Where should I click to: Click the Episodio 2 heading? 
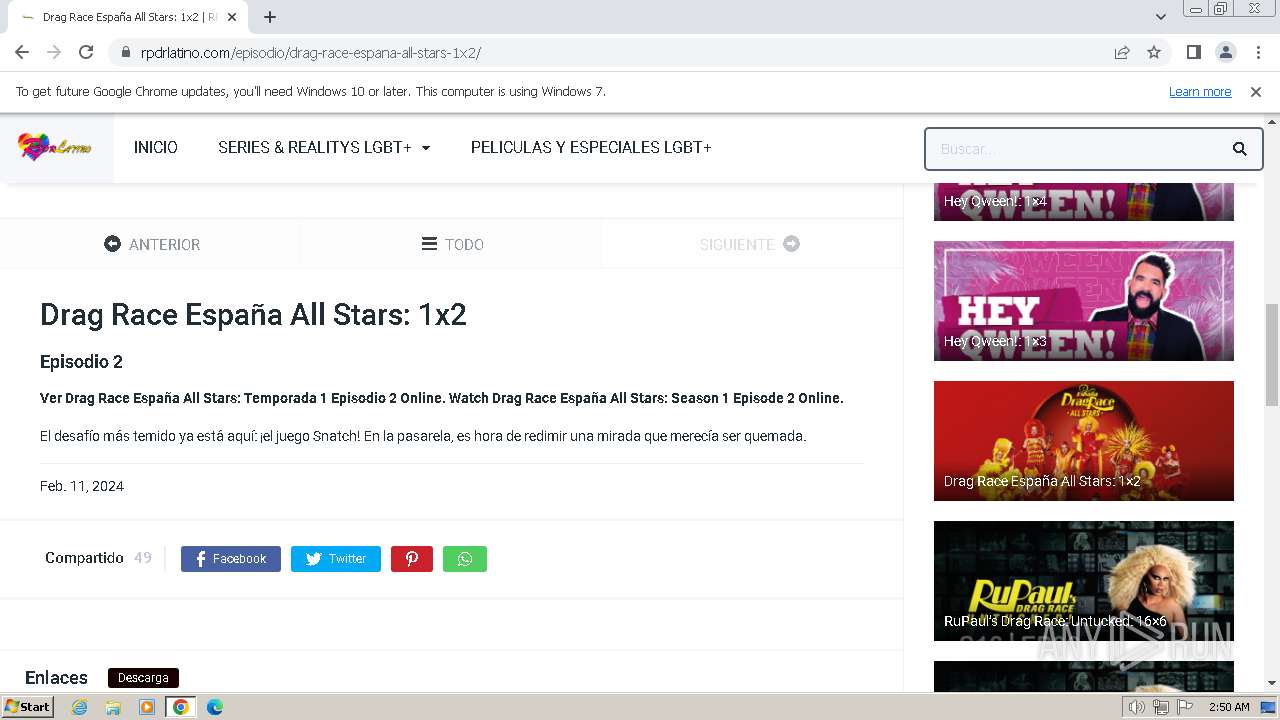(x=81, y=362)
